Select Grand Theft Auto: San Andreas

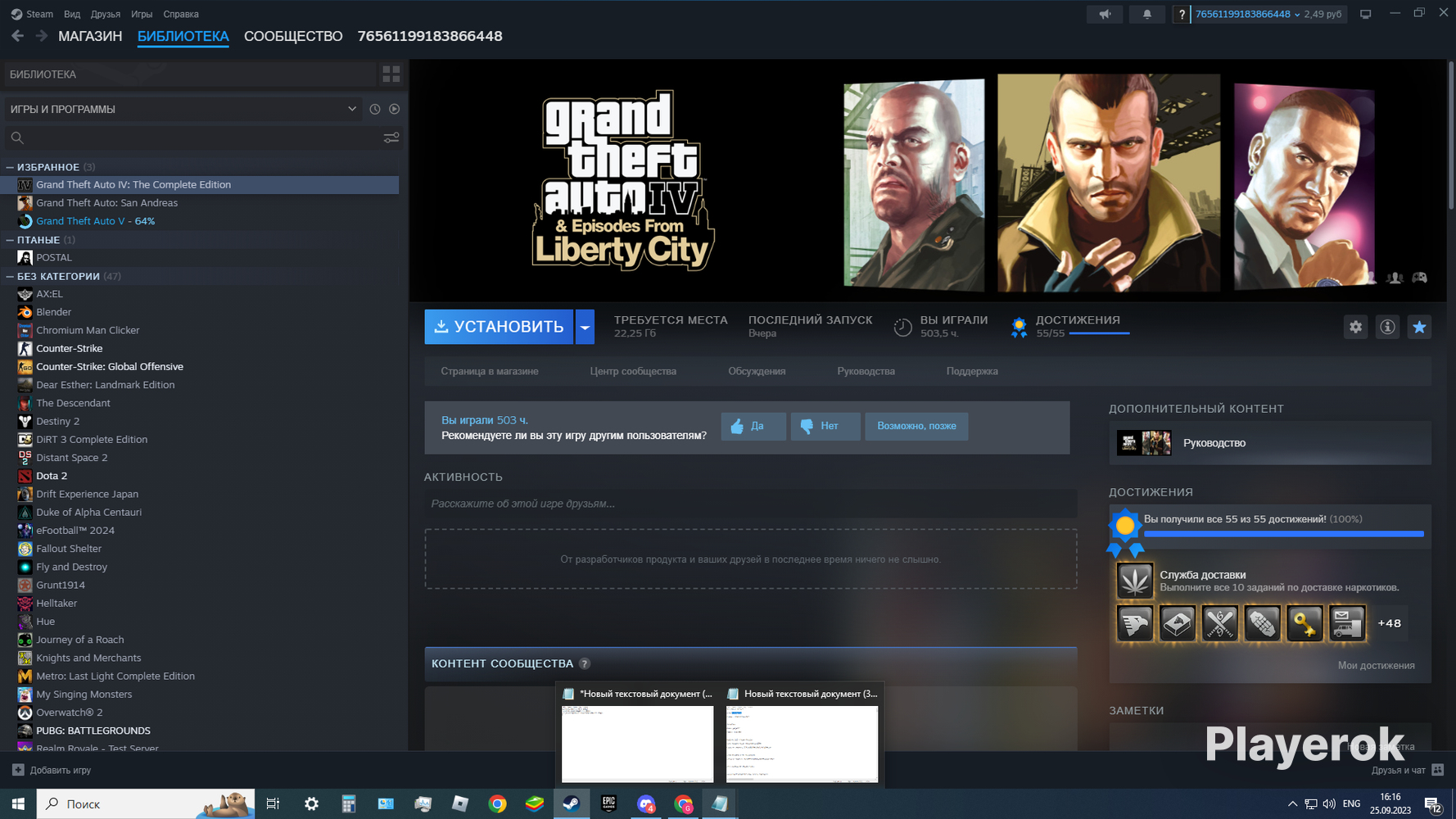(106, 203)
